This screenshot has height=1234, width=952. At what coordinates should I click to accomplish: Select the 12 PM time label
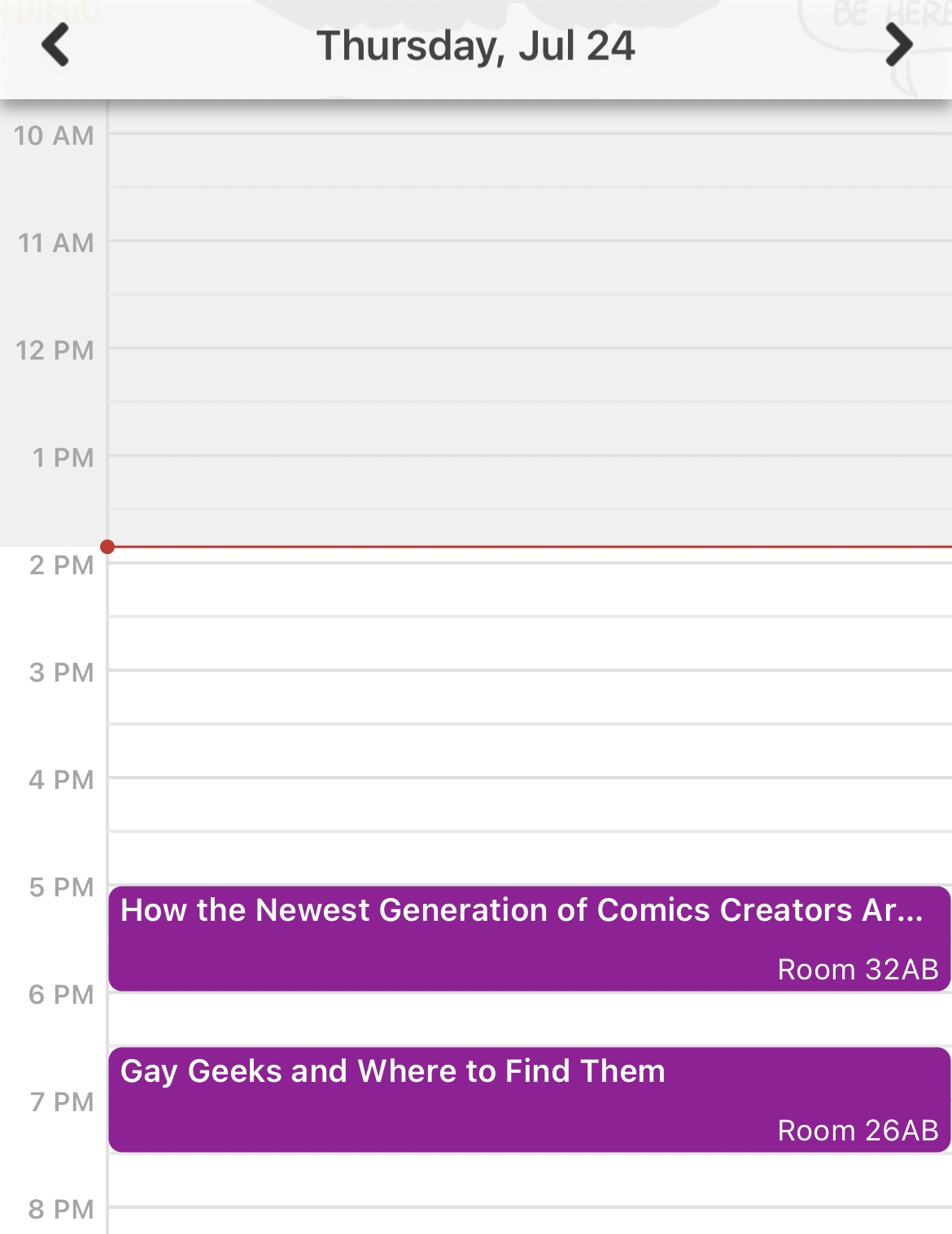coord(55,350)
